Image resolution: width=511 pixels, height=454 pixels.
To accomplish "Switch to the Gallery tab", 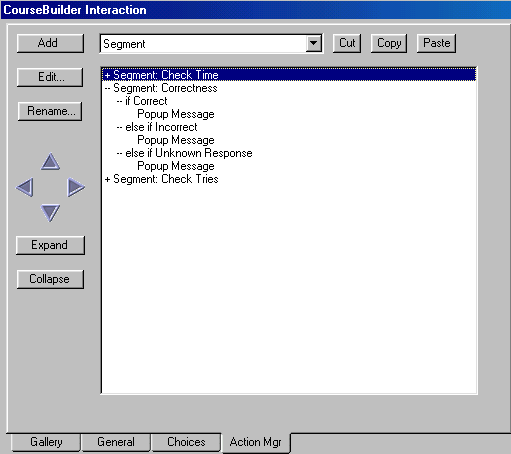I will pyautogui.click(x=46, y=442).
